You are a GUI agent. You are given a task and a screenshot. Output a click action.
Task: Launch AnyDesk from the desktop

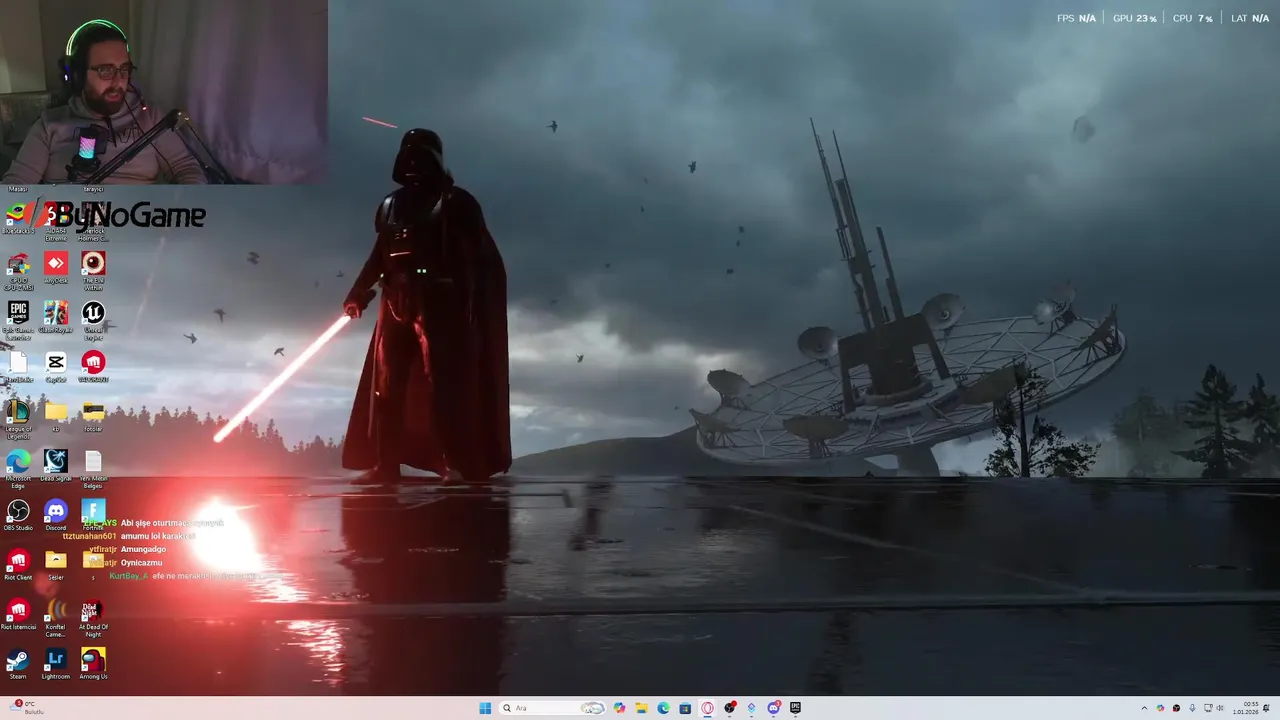click(x=56, y=267)
